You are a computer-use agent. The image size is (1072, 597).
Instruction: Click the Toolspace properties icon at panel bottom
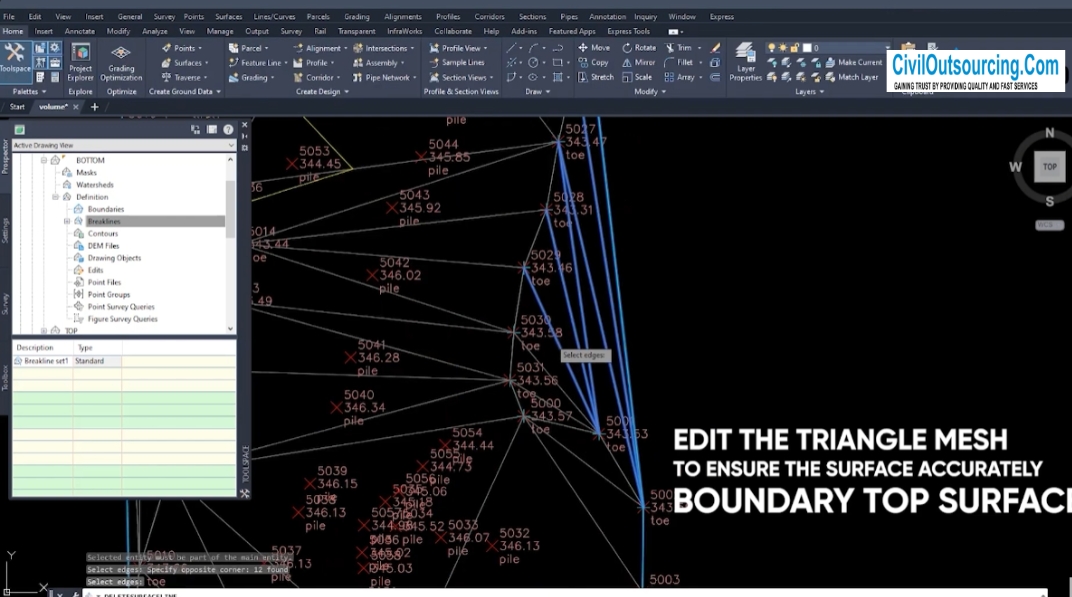pos(244,493)
